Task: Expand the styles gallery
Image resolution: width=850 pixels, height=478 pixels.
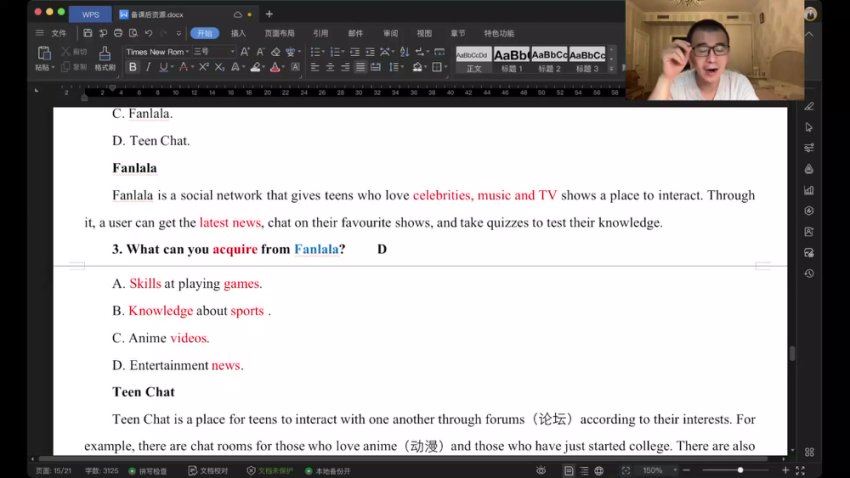Action: (x=611, y=69)
